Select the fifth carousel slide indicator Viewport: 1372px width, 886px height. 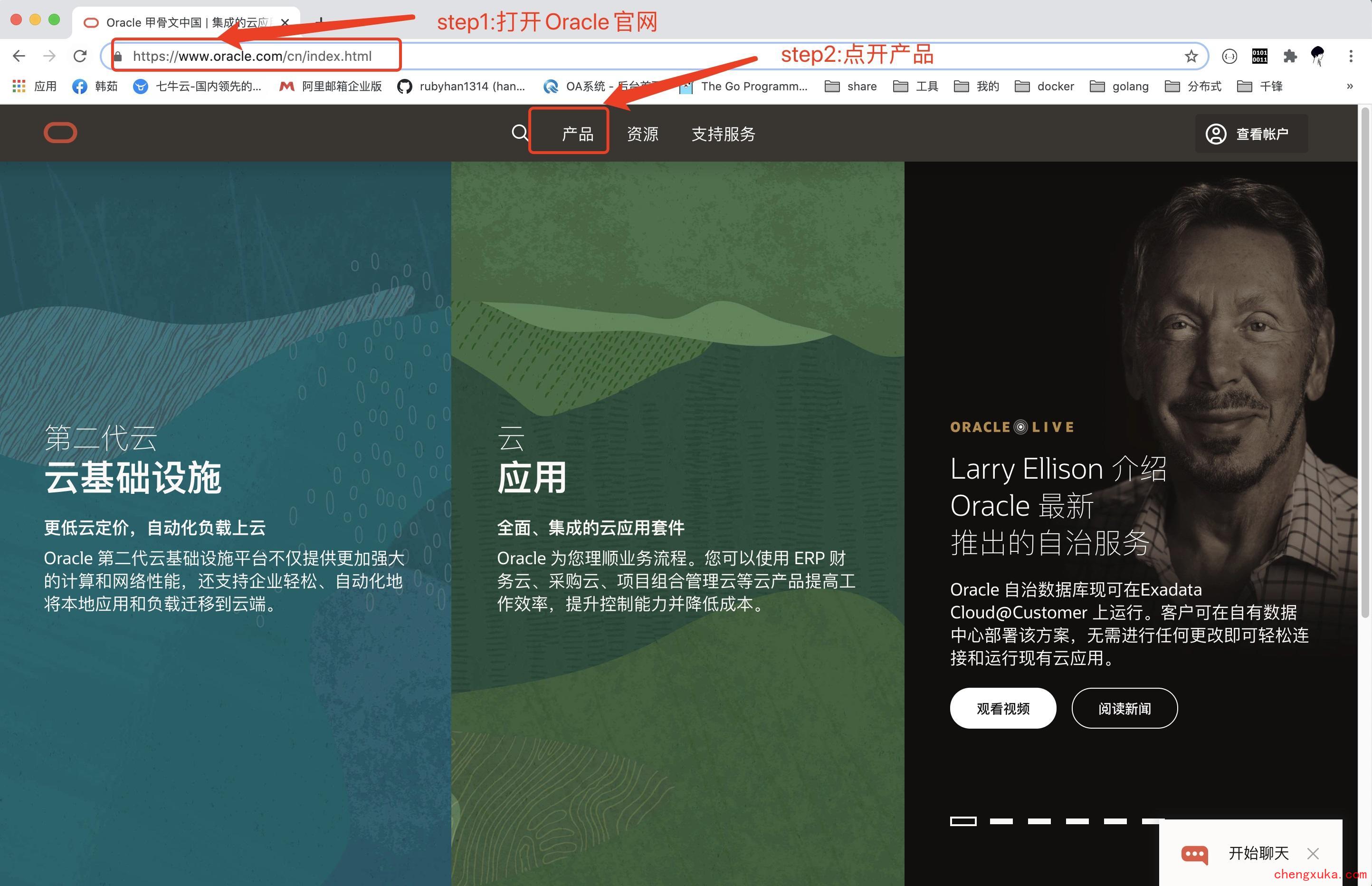pyautogui.click(x=1115, y=821)
